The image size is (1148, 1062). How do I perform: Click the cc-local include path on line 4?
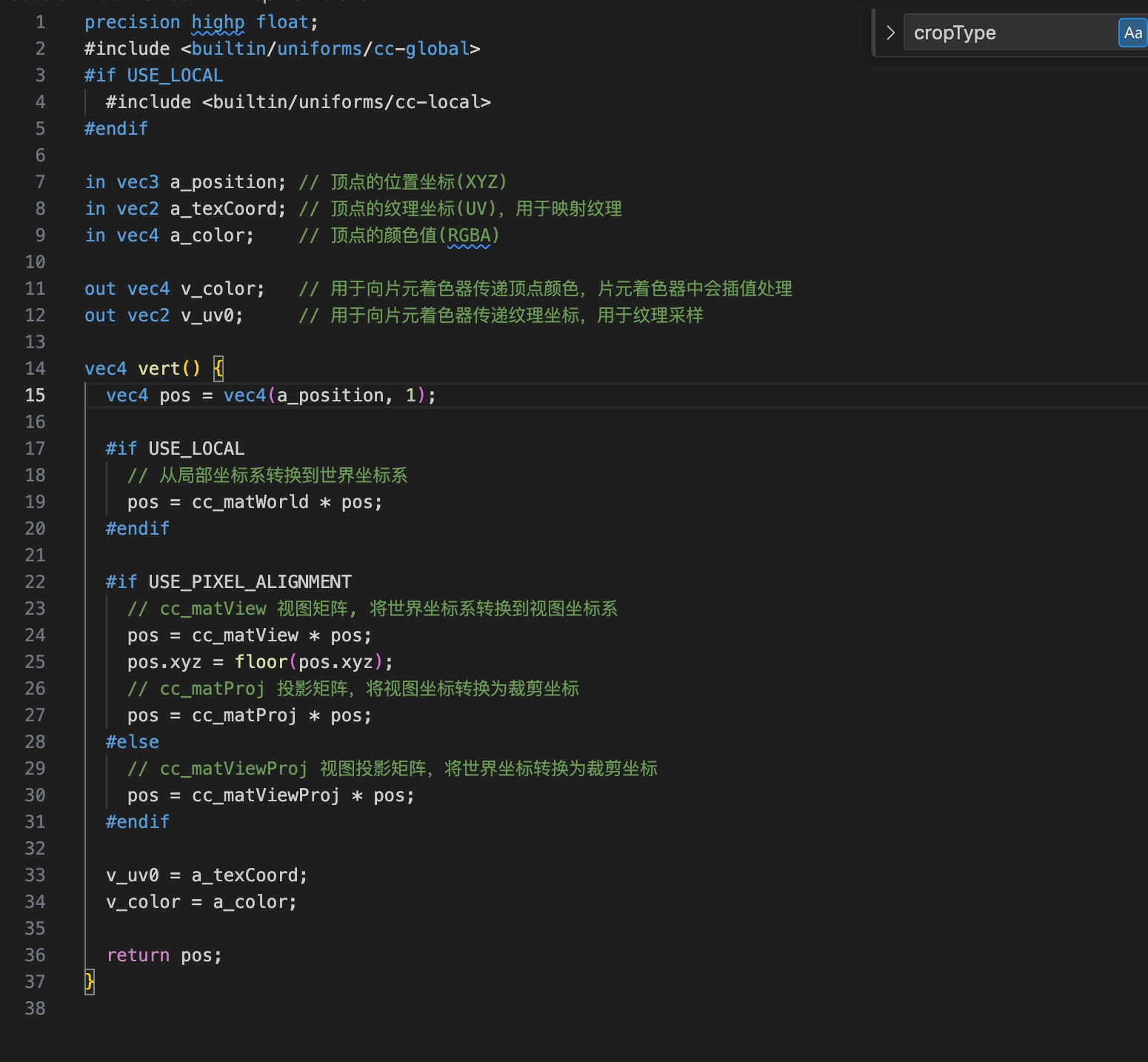coord(347,102)
